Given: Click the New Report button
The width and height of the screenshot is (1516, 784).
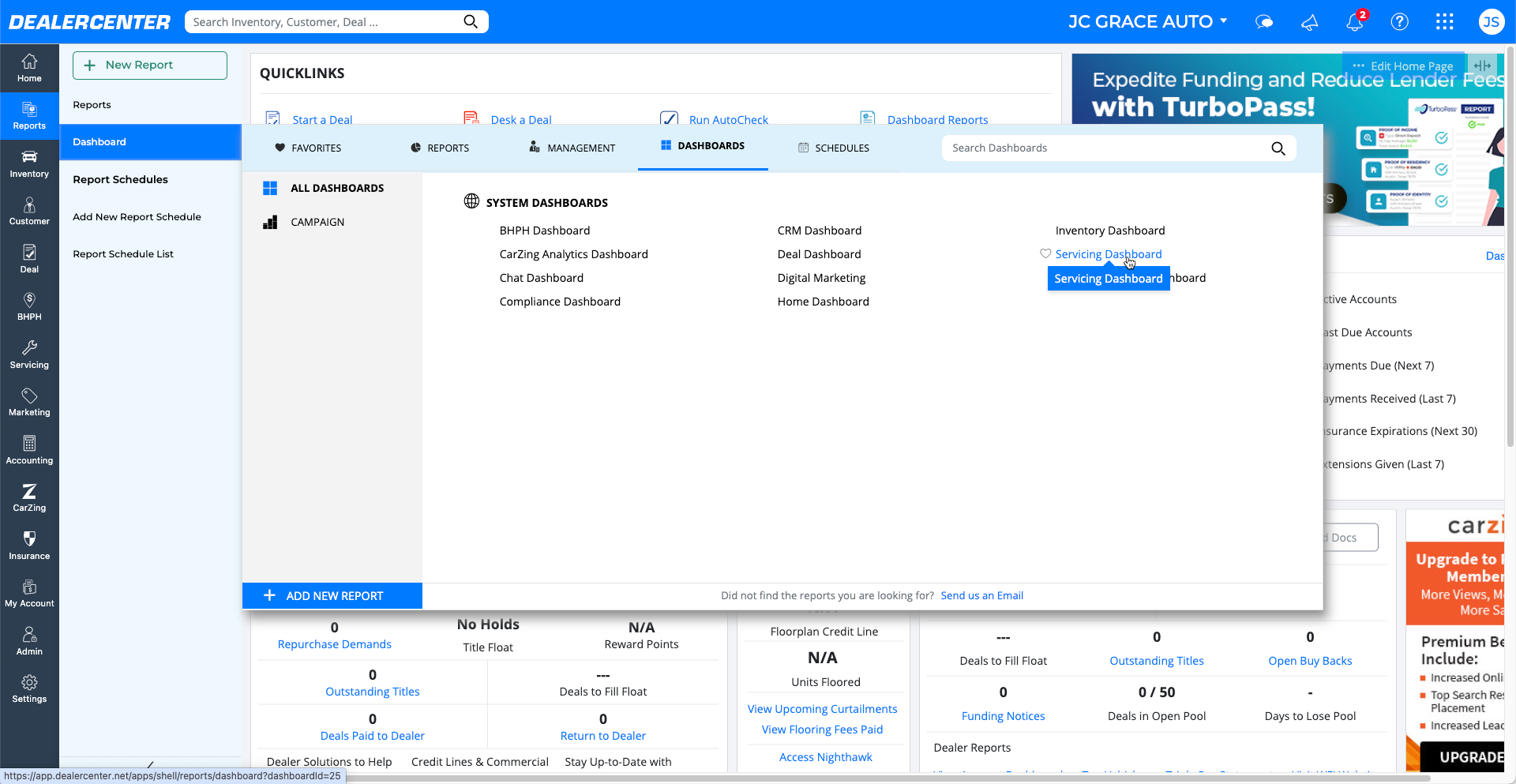Looking at the screenshot, I should coord(150,65).
